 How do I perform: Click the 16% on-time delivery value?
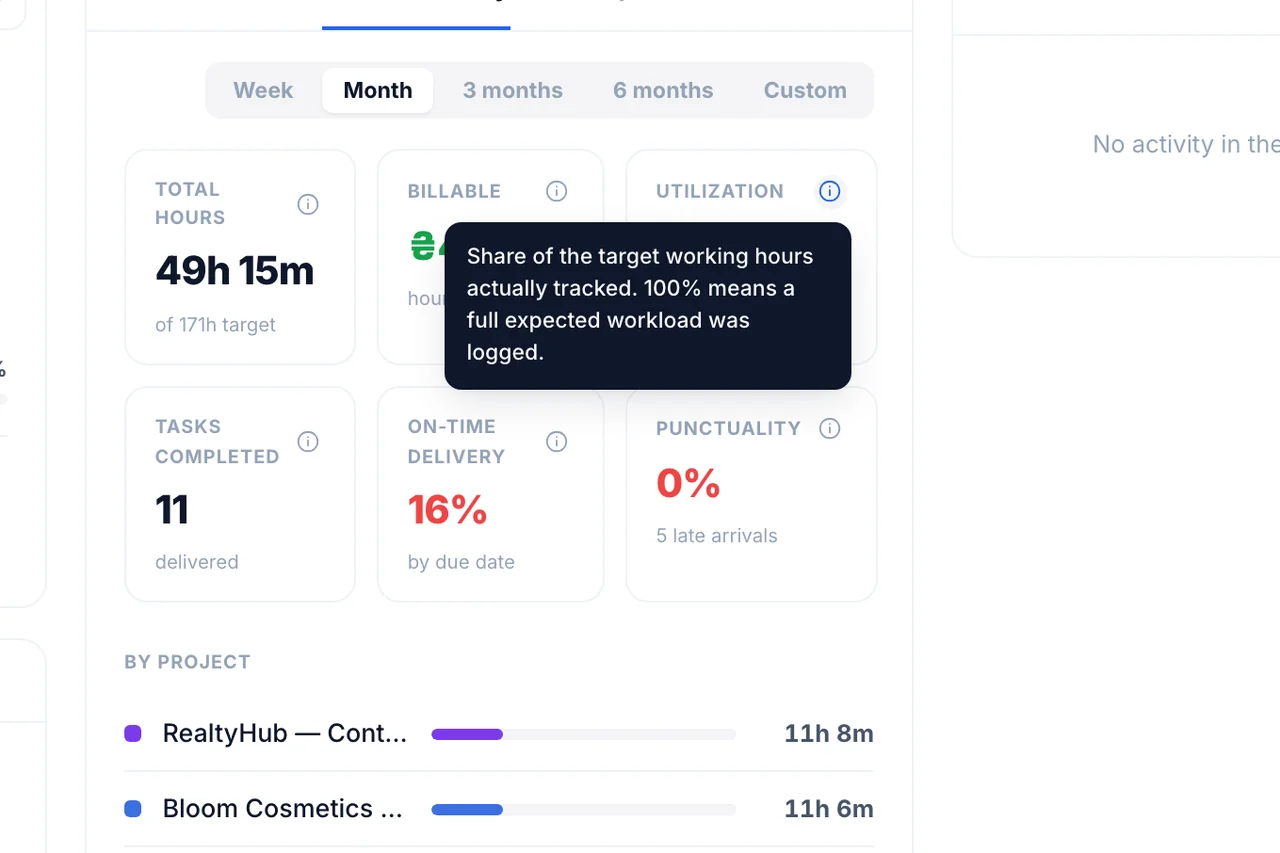pyautogui.click(x=447, y=510)
